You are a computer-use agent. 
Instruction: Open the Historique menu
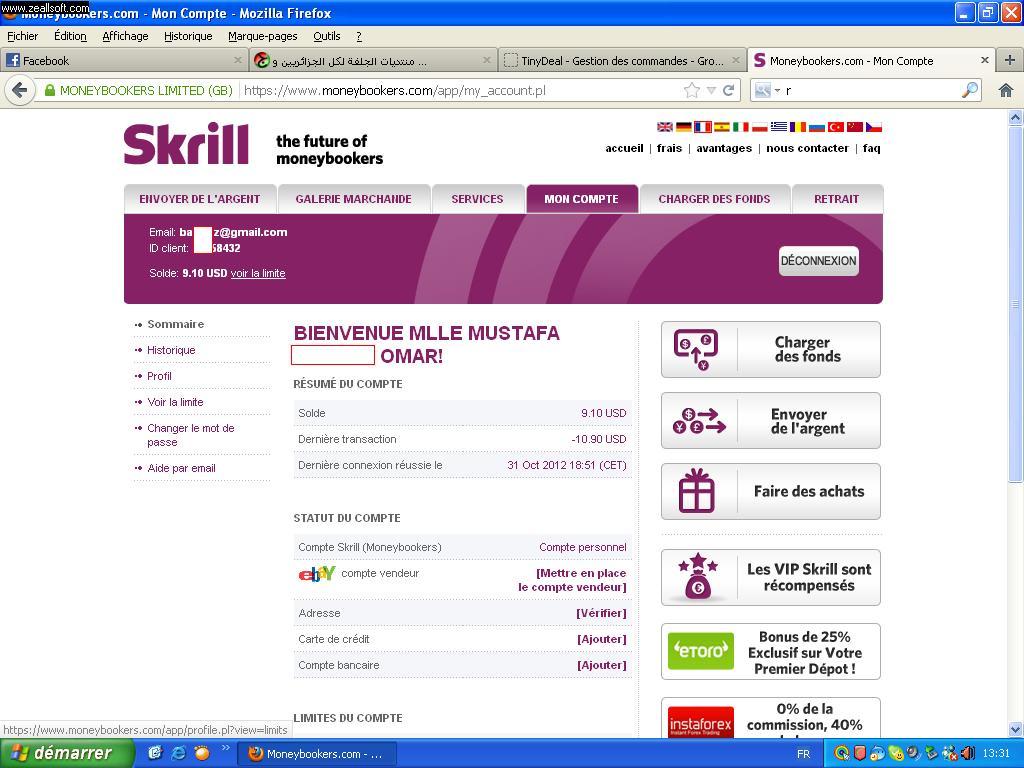click(x=188, y=36)
